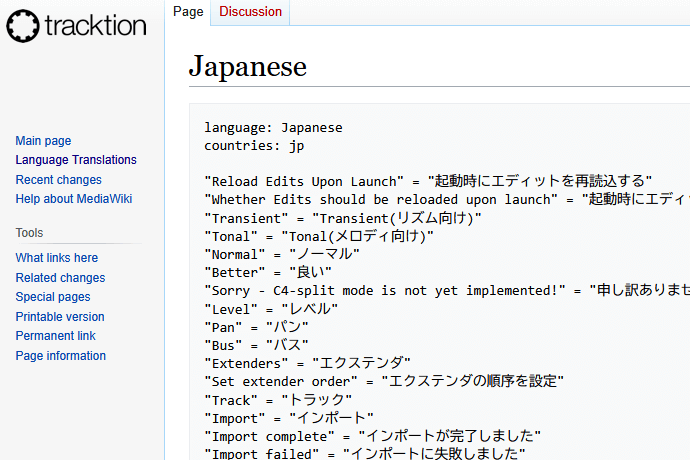Click the "Import complete" translation line
Viewport: 690px width, 460px height.
pos(372,436)
